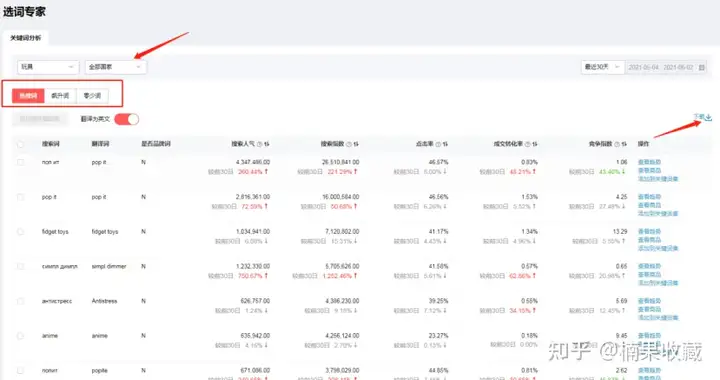The image size is (720, 380).
Task: Click the download icon above the table
Action: pyautogui.click(x=708, y=117)
